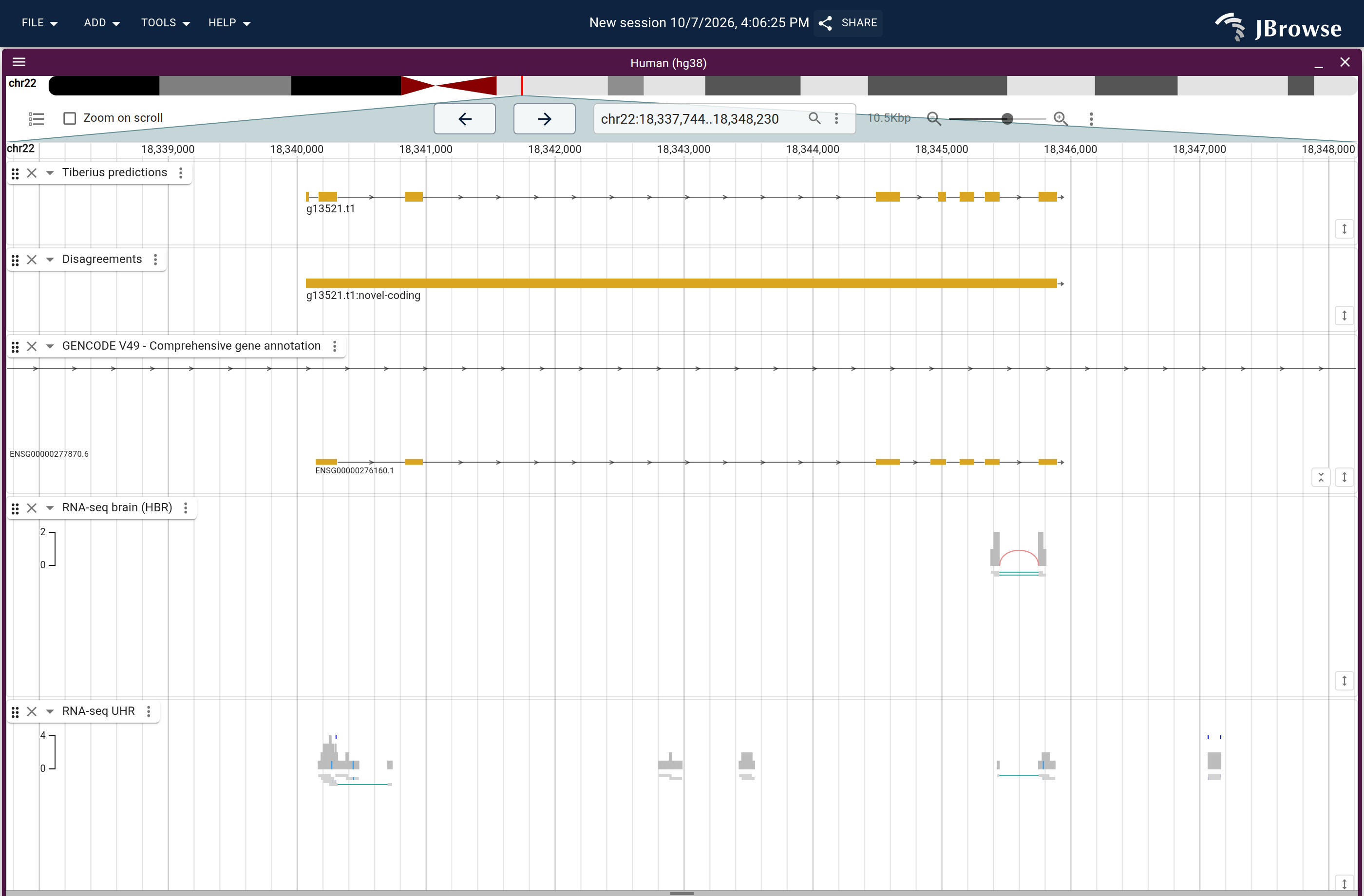Select the g13521.t1 gene prediction label
The width and height of the screenshot is (1364, 896).
pyautogui.click(x=331, y=209)
